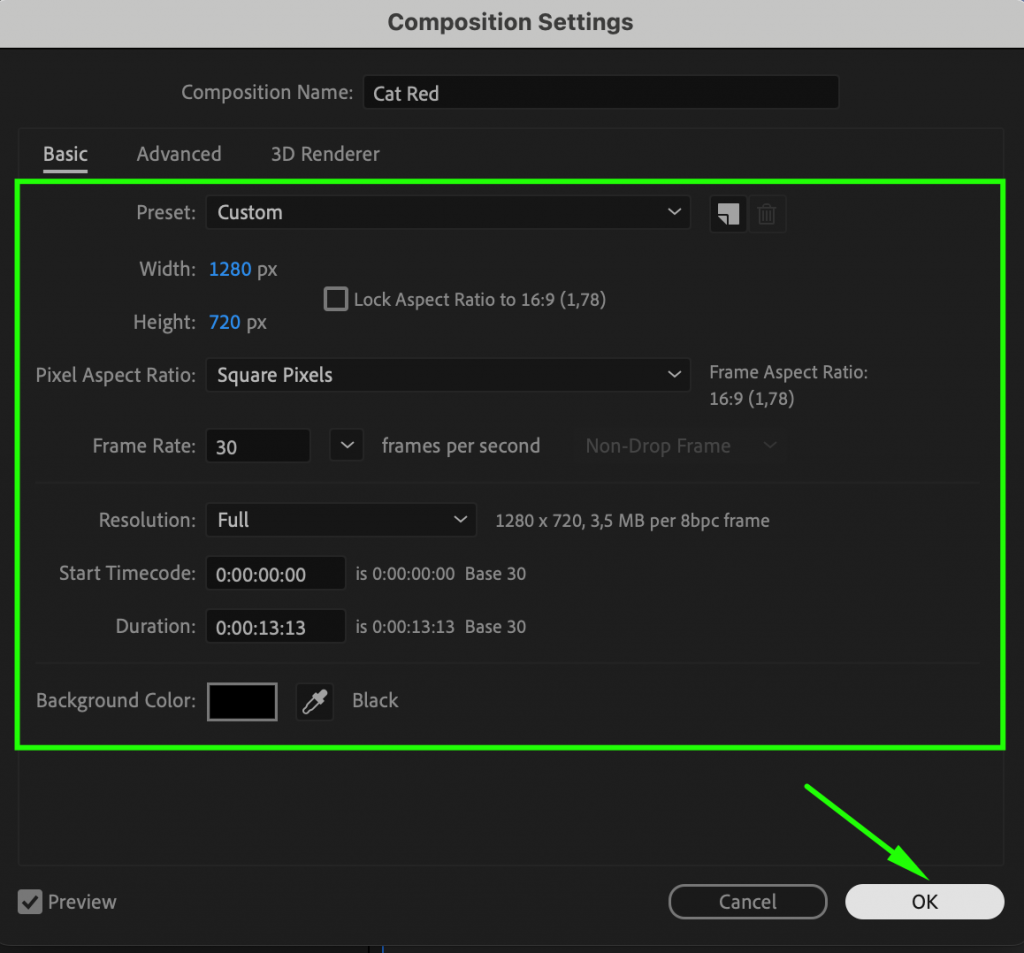Toggle the Preview checkbox
The height and width of the screenshot is (953, 1024).
click(x=30, y=901)
